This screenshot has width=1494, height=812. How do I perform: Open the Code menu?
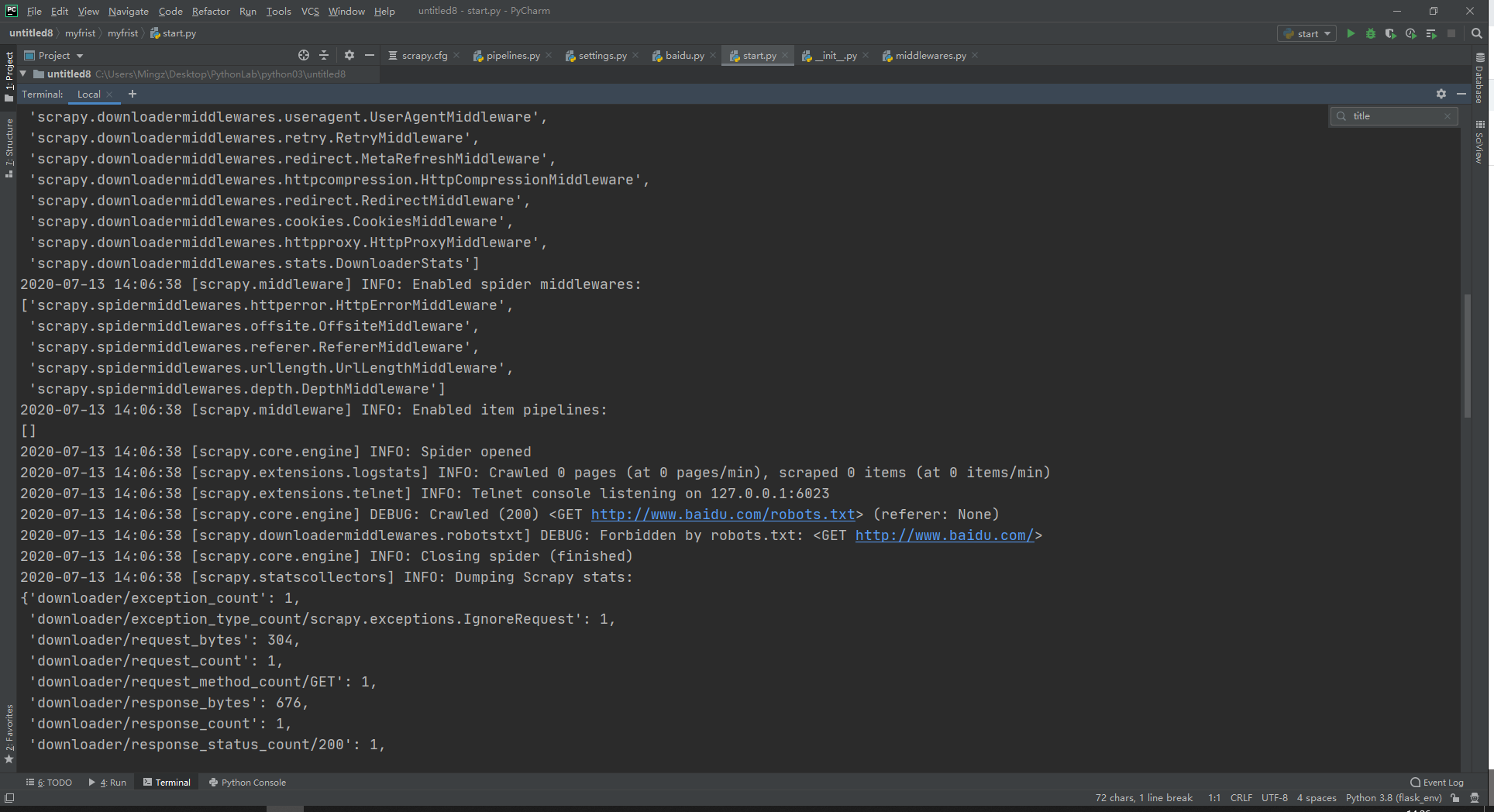click(x=170, y=11)
